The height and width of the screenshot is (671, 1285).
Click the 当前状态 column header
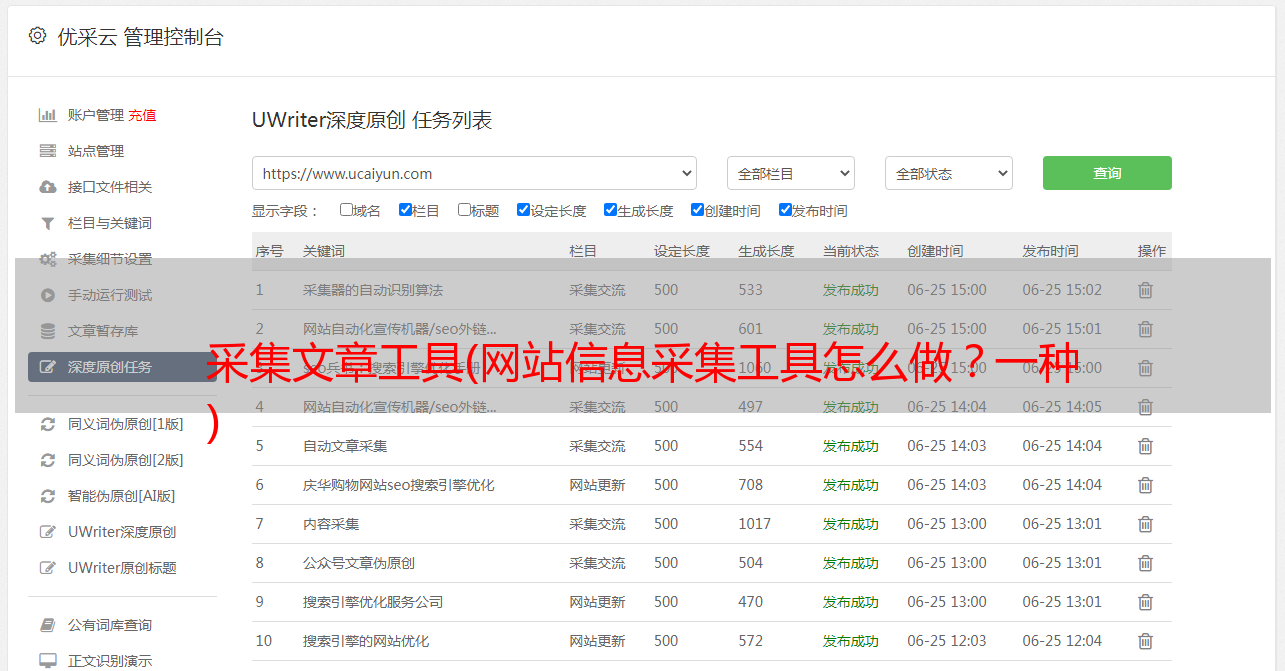pos(851,251)
